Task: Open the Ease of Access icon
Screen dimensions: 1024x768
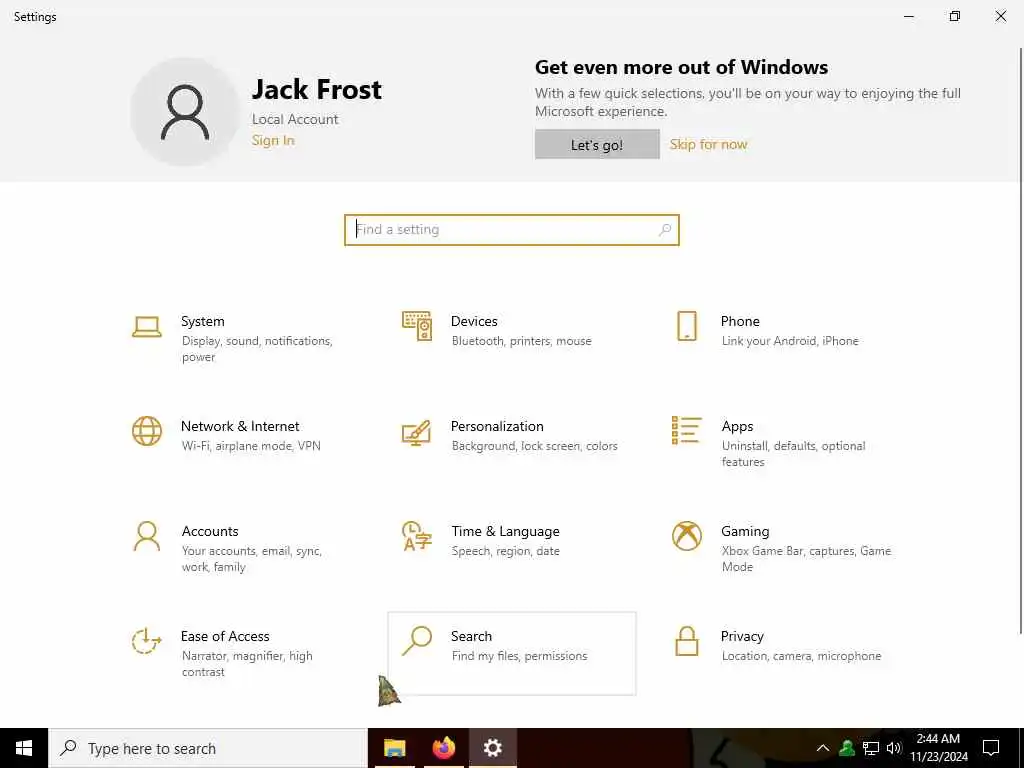Action: coord(146,641)
